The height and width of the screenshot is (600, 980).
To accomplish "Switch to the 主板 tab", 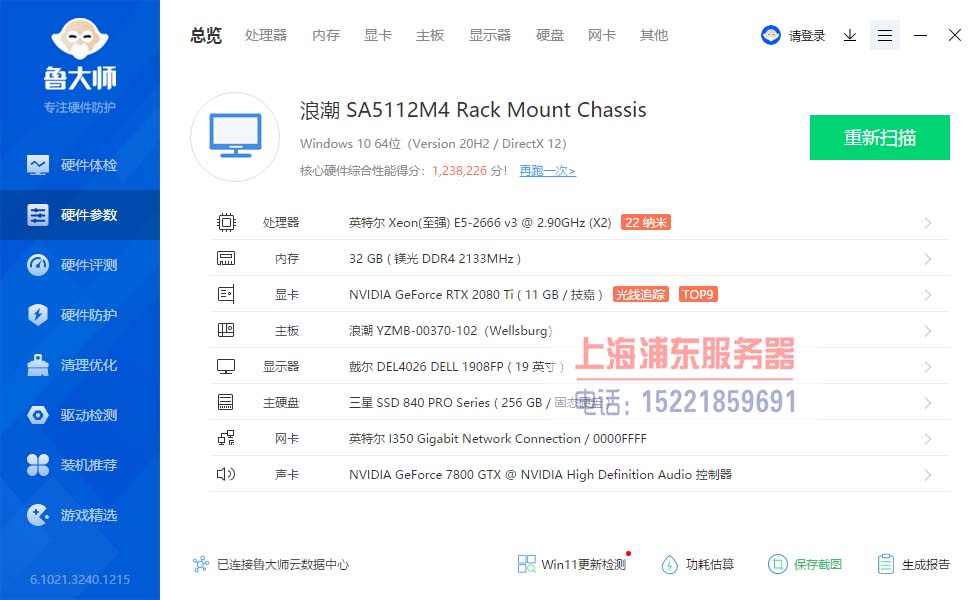I will click(x=430, y=36).
